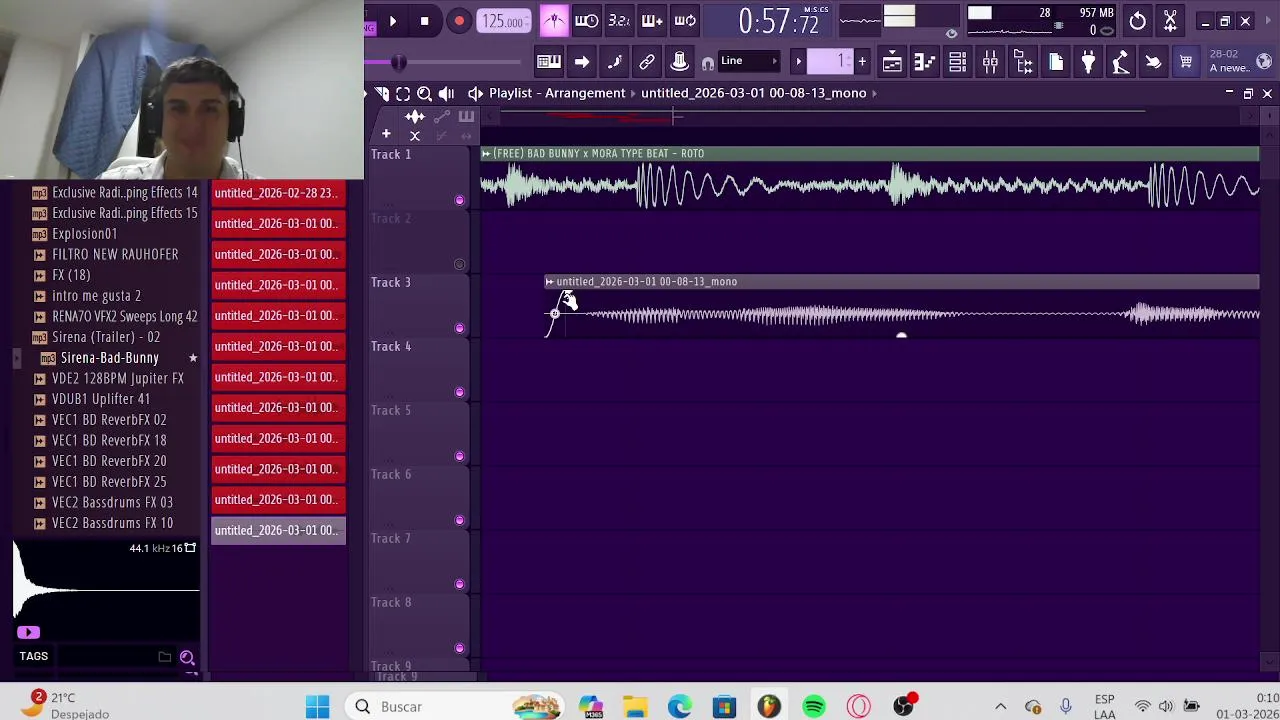Toggle step editing arrow icon
This screenshot has width=1280, height=720.
coord(582,62)
